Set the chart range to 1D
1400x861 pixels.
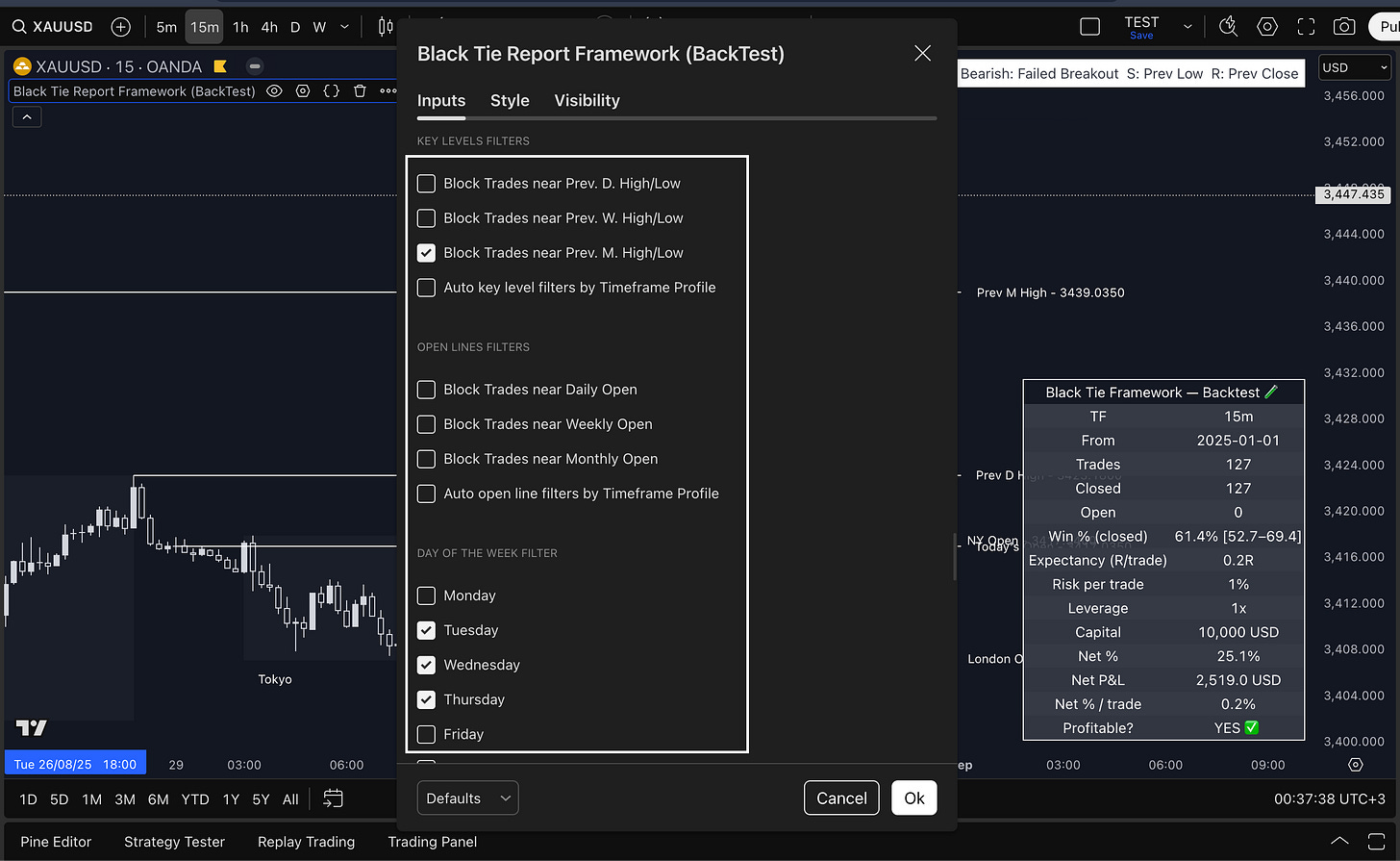pyautogui.click(x=29, y=799)
